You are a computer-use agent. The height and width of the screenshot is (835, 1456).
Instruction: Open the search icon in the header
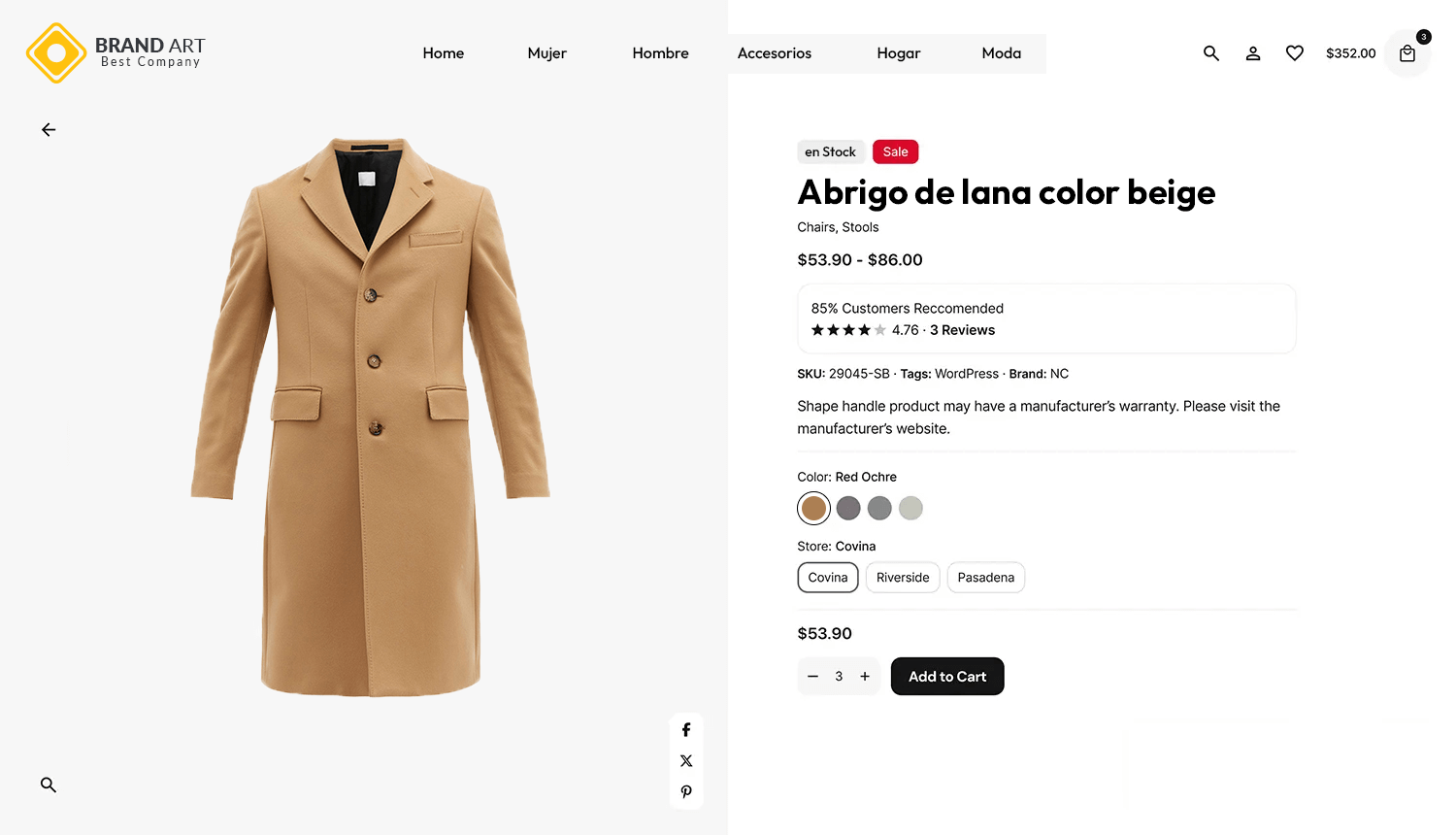pos(1210,53)
